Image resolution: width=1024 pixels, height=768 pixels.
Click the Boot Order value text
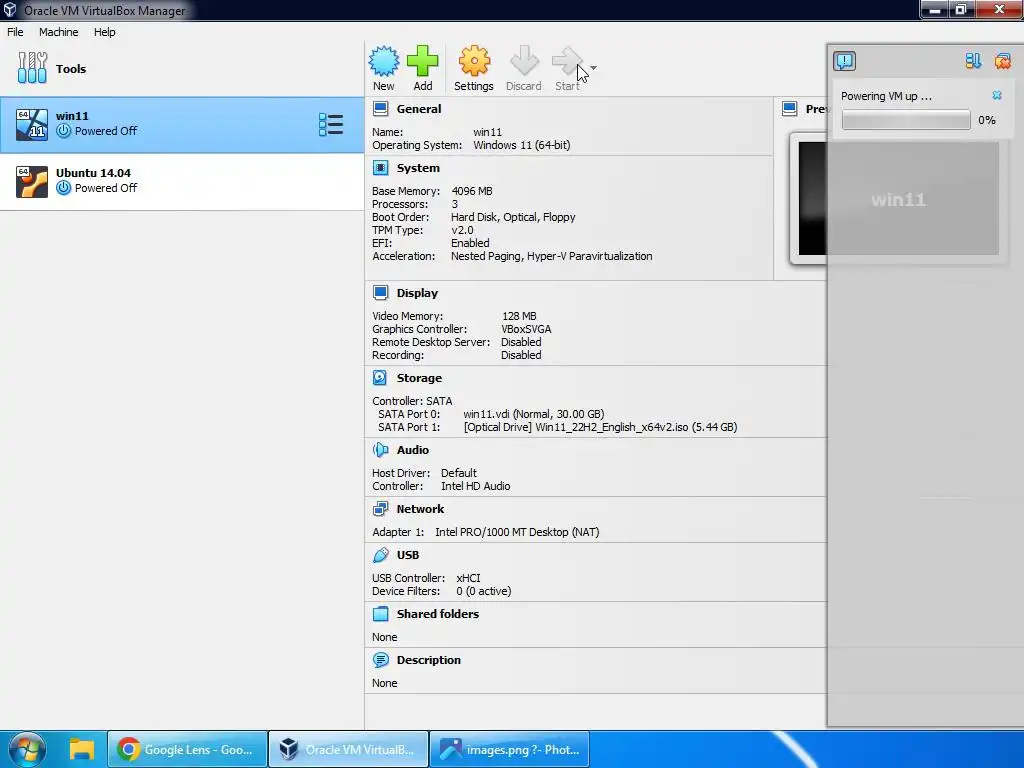[x=513, y=217]
